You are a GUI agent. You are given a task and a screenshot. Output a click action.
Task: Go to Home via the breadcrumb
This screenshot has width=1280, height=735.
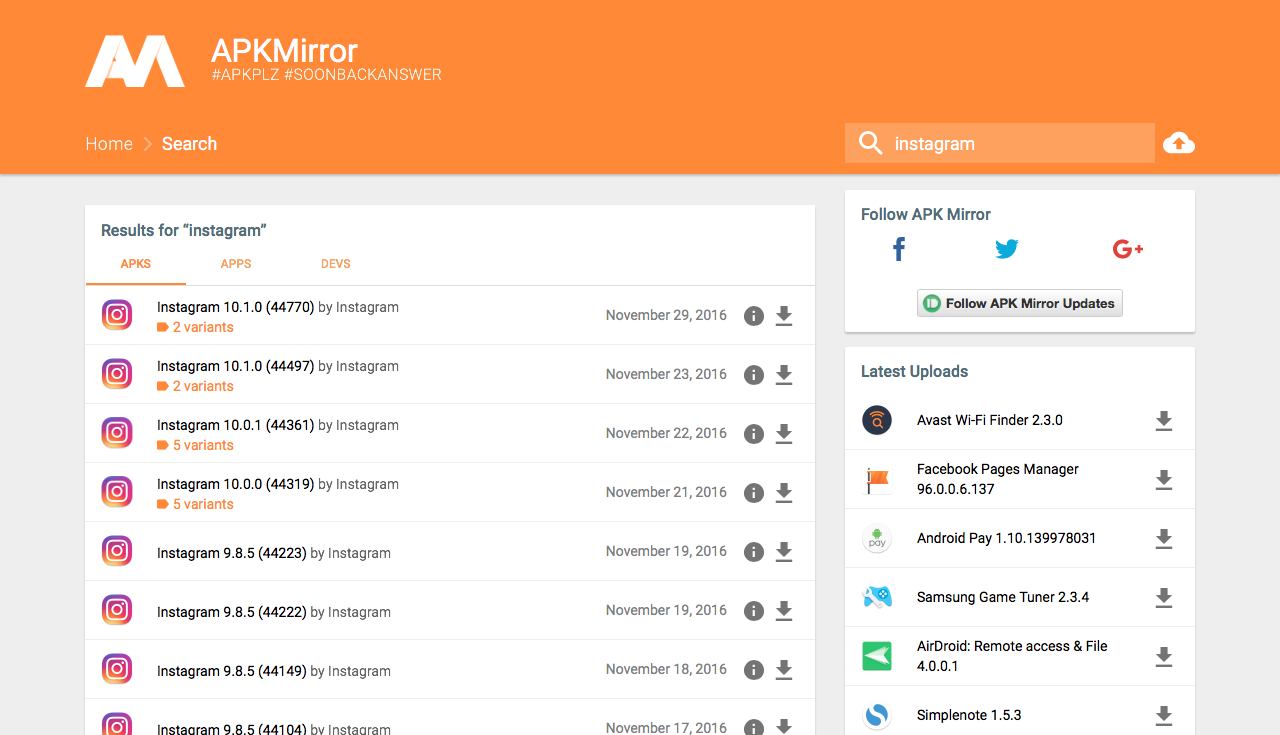[109, 143]
